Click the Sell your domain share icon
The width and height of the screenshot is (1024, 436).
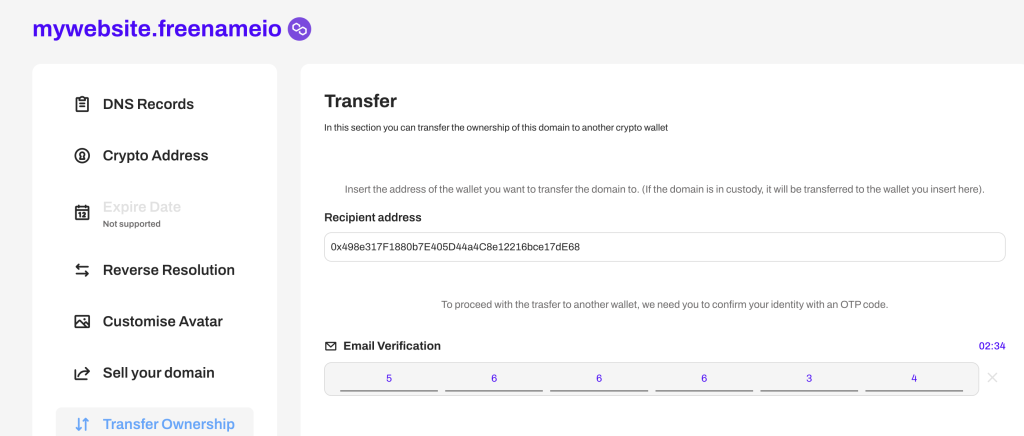82,373
